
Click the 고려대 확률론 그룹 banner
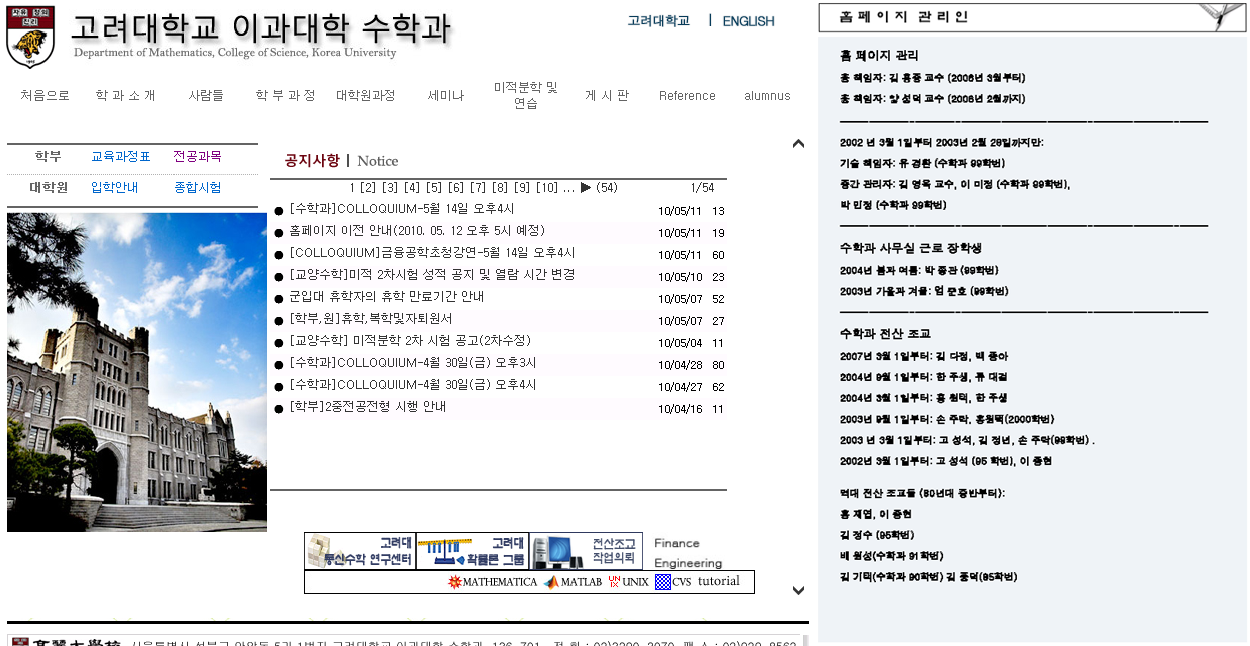(472, 551)
